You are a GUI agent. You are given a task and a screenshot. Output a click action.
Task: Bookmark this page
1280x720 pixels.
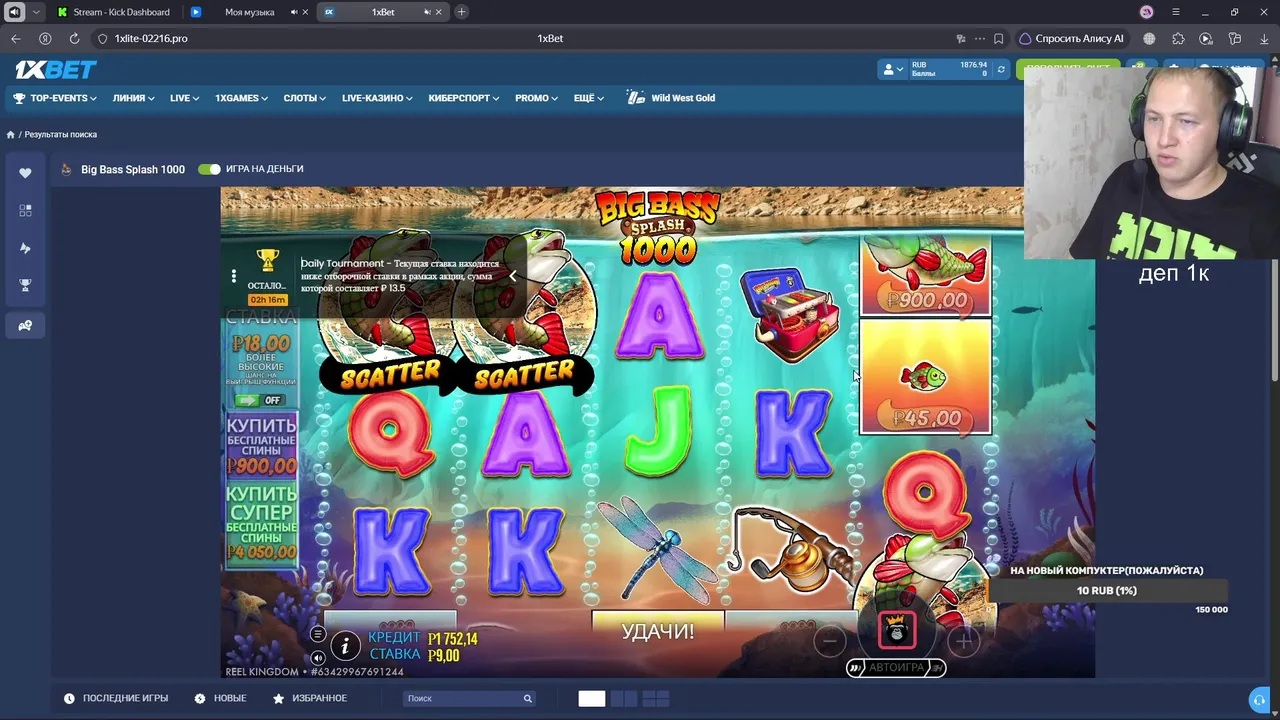click(x=998, y=39)
